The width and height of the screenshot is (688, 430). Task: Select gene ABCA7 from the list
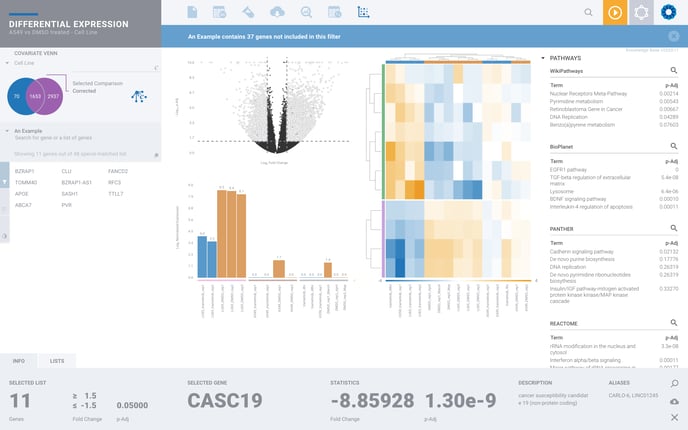pyautogui.click(x=23, y=205)
